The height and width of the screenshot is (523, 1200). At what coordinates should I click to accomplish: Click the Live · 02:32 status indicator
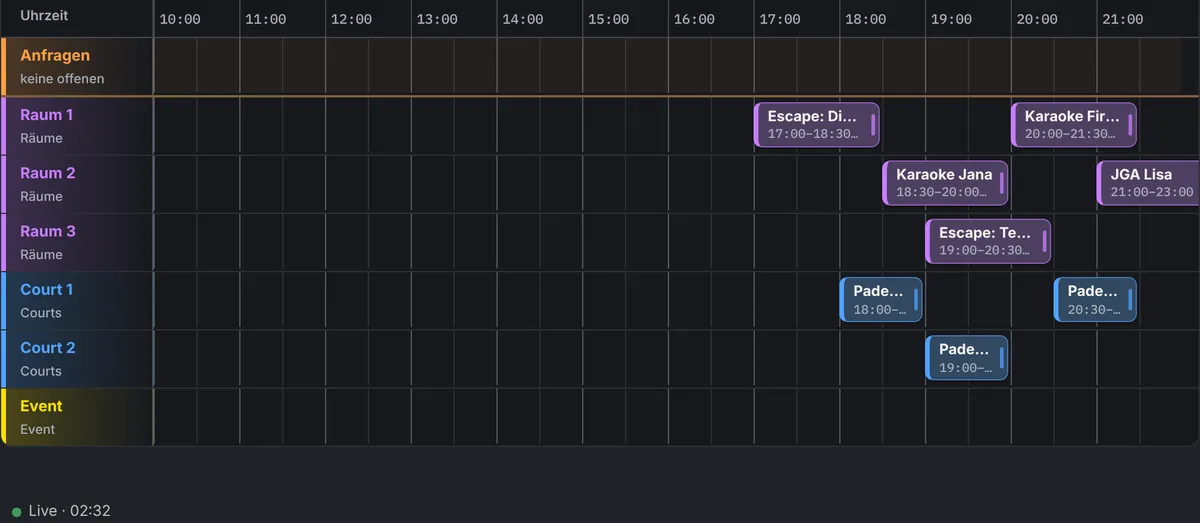pyautogui.click(x=61, y=511)
